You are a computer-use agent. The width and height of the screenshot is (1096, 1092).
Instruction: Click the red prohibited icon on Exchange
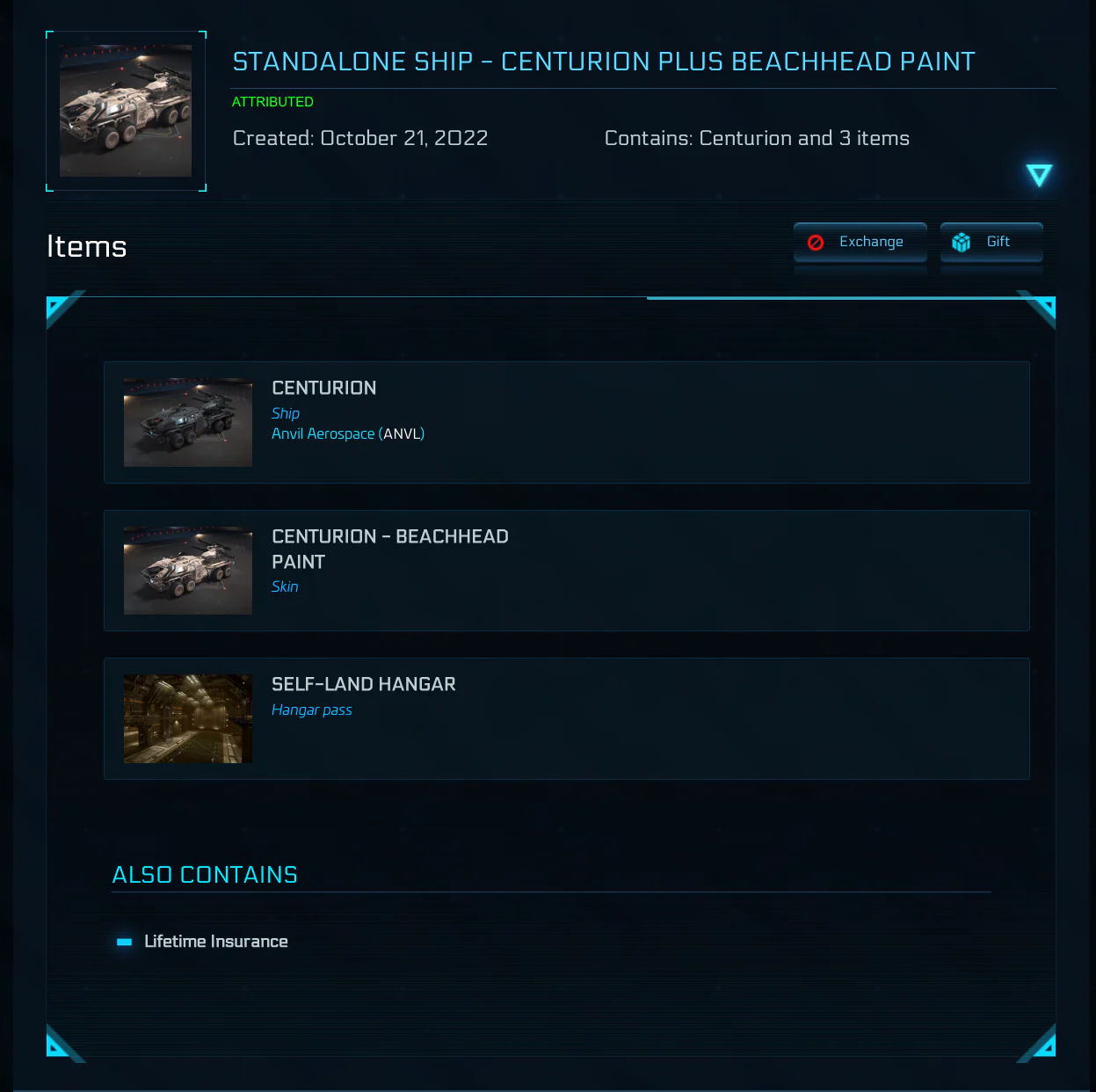816,242
